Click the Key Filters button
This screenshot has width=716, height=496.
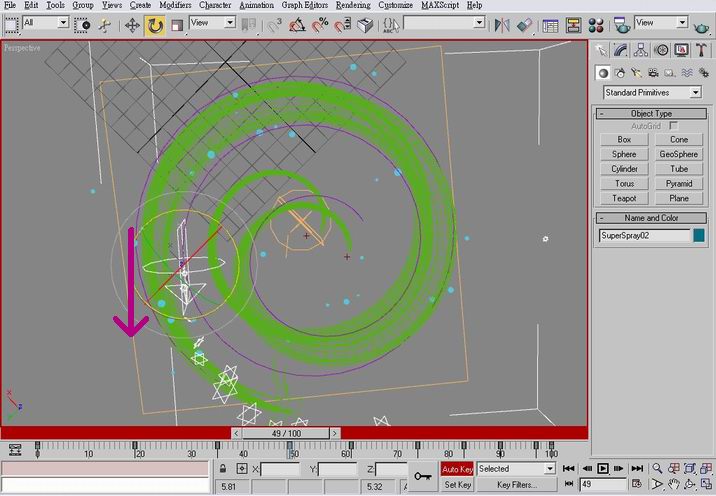[x=517, y=485]
